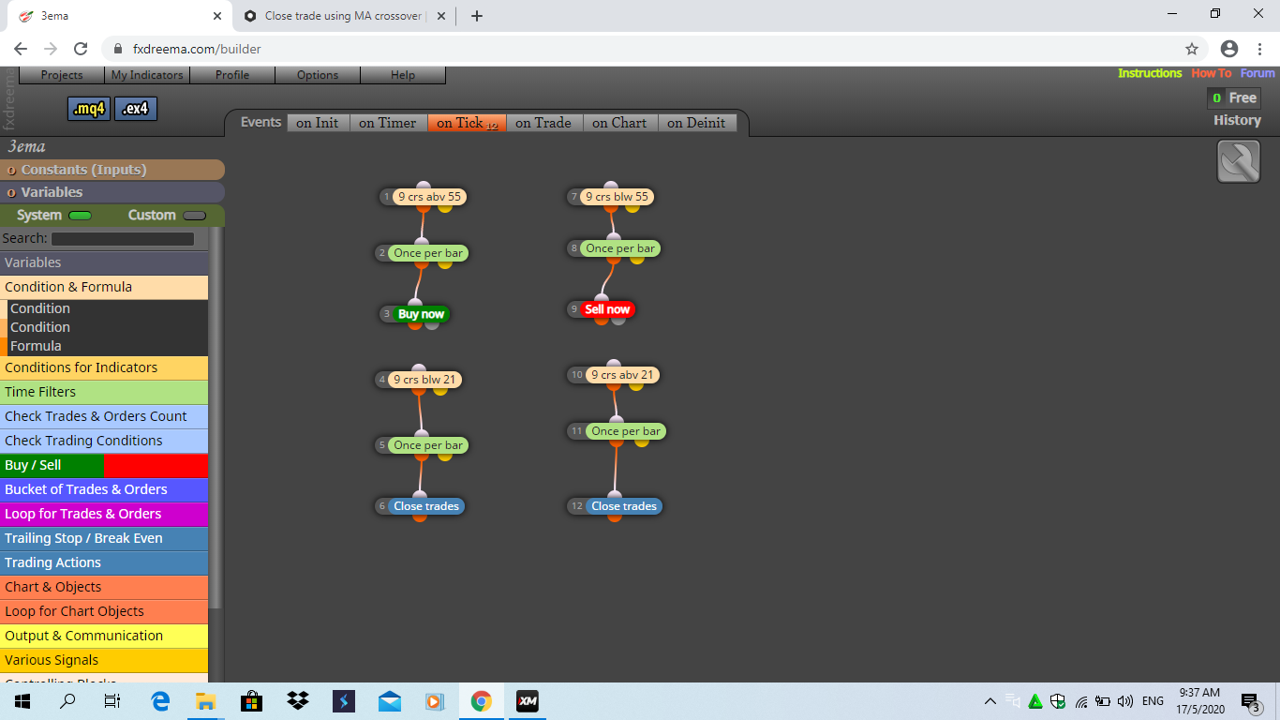Select the 'Buy now' block
1280x720 pixels.
point(421,314)
